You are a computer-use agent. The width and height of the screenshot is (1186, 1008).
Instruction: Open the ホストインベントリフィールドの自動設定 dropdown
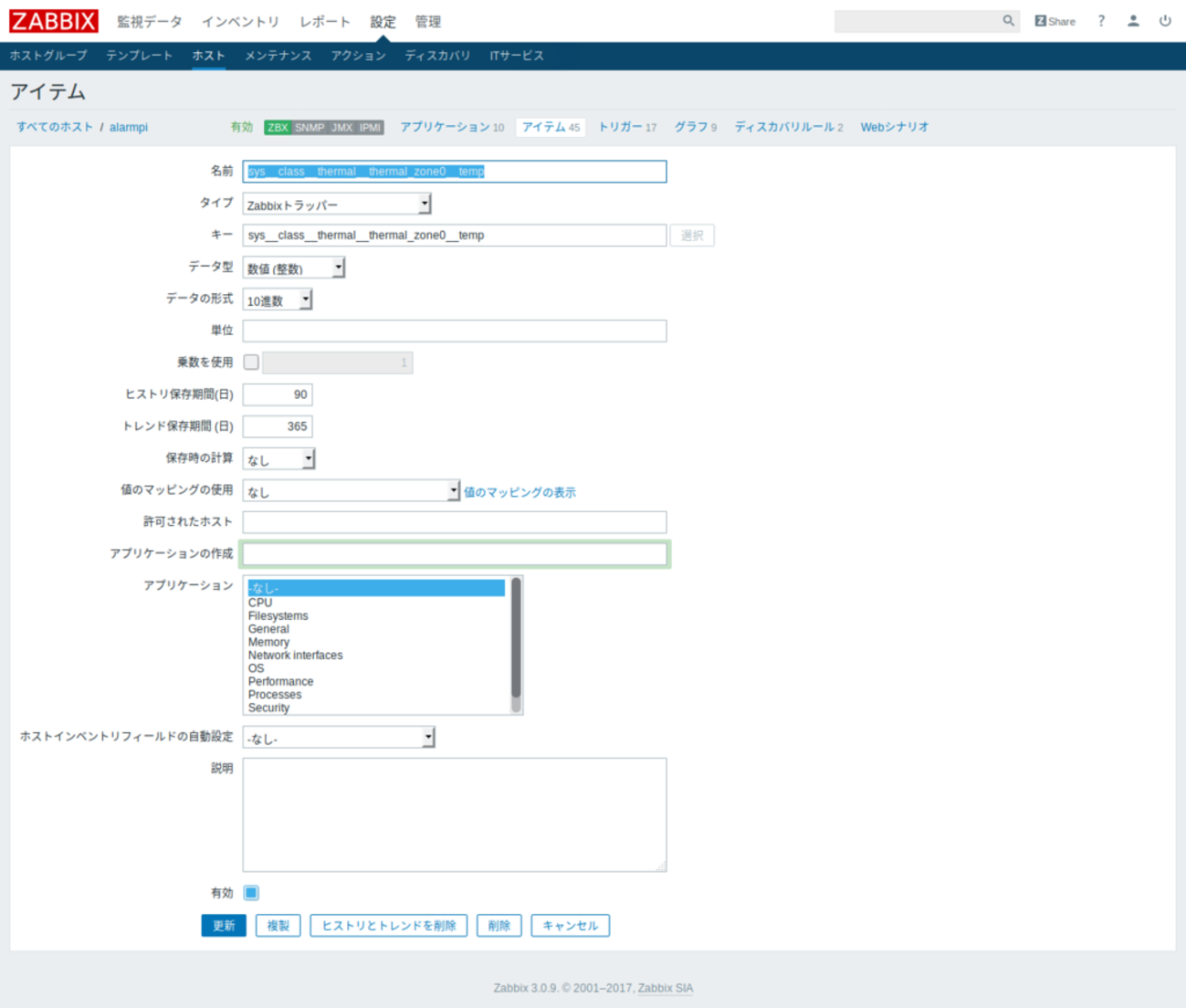[x=339, y=737]
